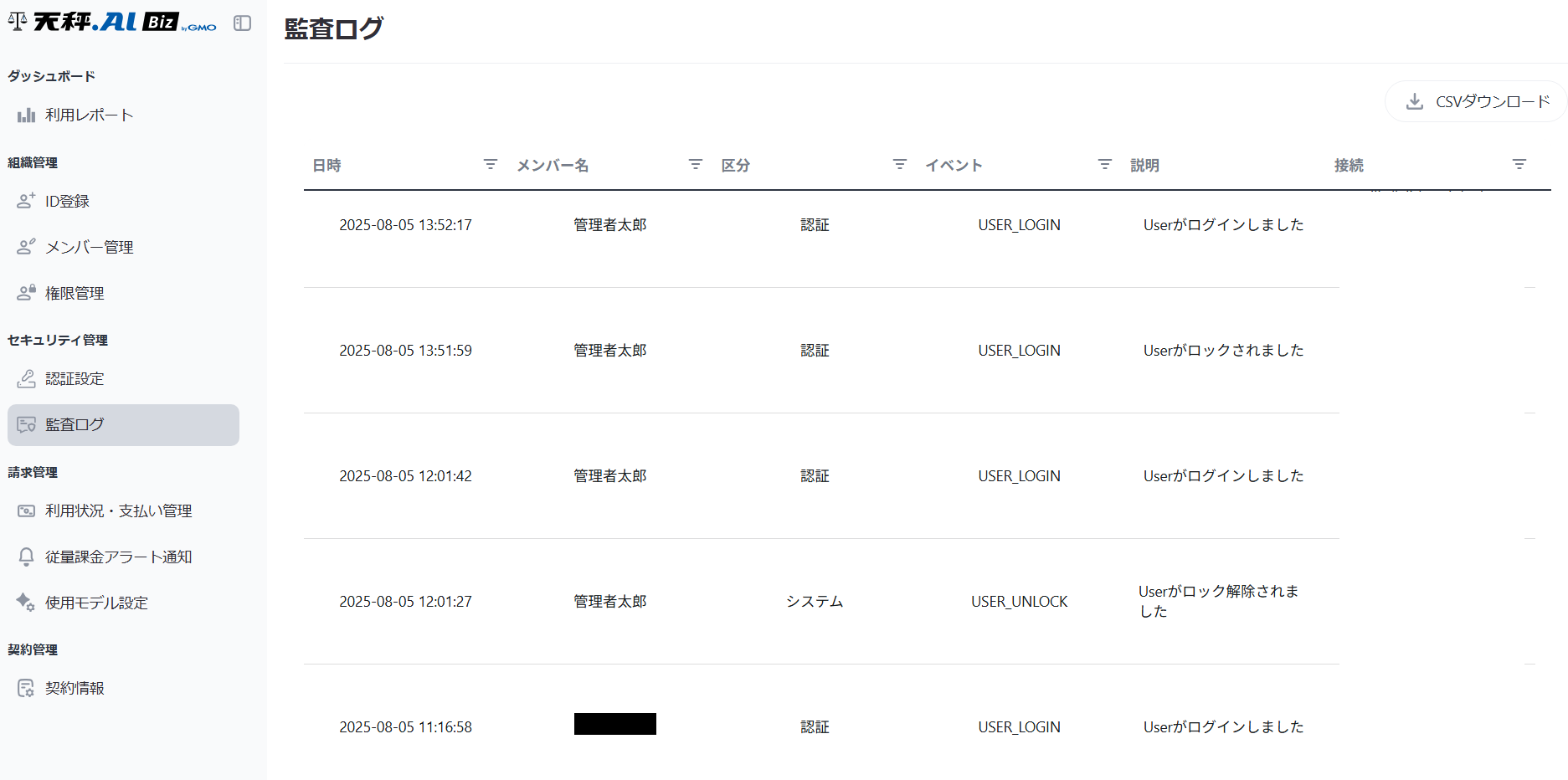Viewport: 1568px width, 780px height.
Task: Collapse the sidebar panel toggle icon
Action: [243, 23]
